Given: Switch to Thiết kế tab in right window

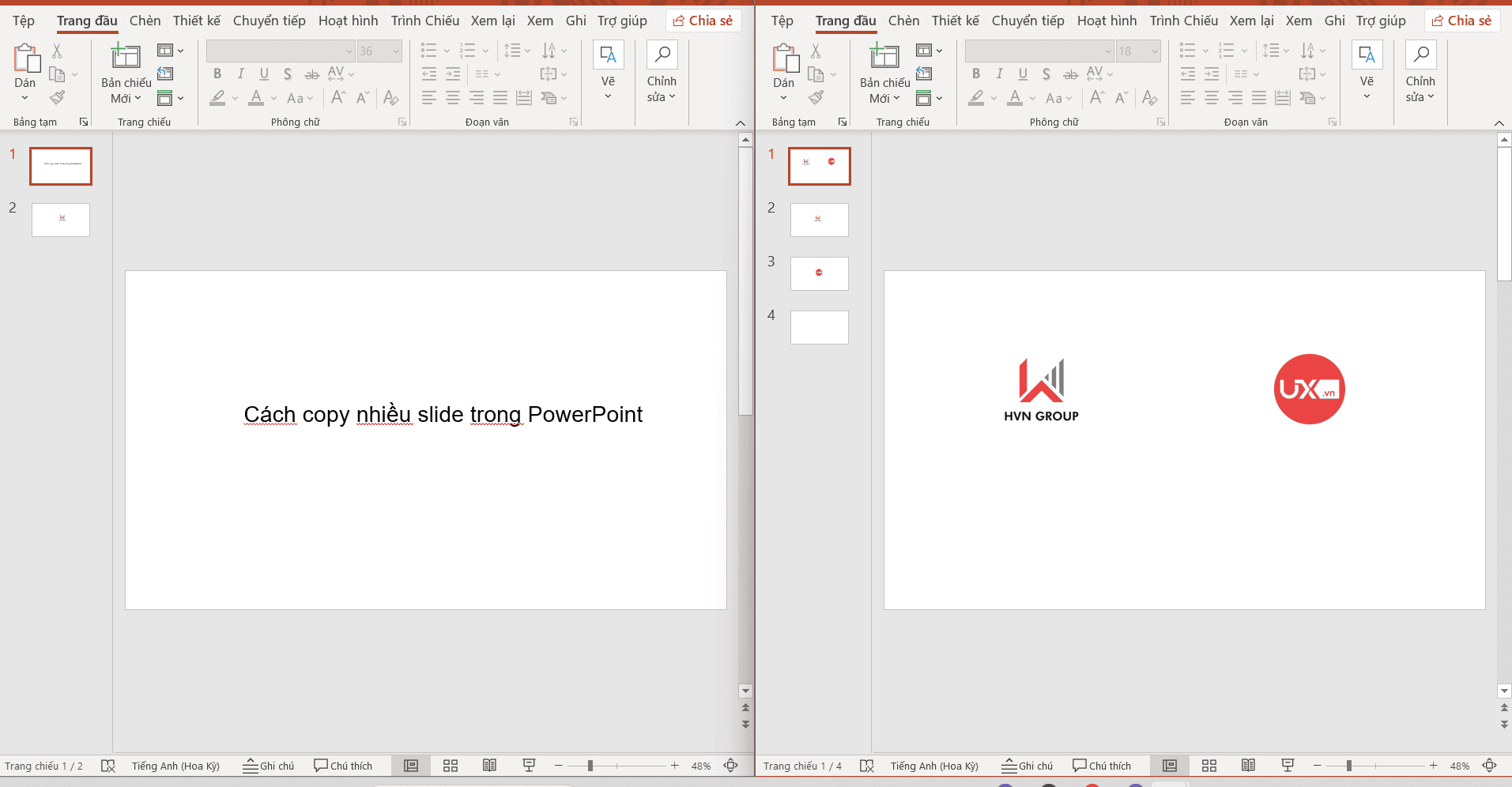Looking at the screenshot, I should point(955,21).
